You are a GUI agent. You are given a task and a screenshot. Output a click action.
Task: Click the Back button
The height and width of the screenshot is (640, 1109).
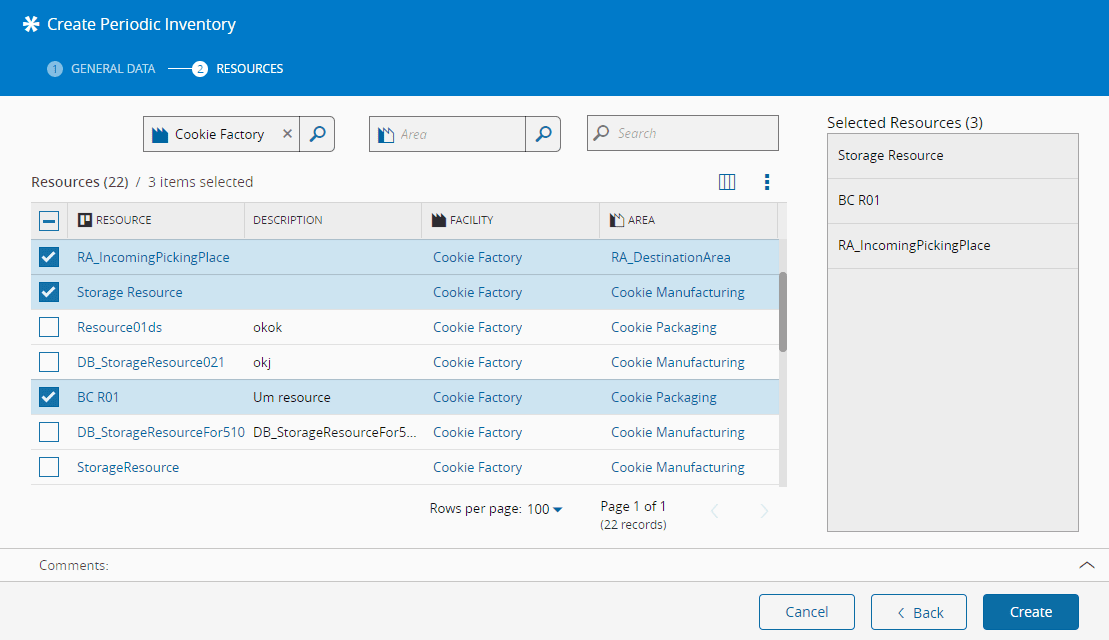tap(919, 612)
